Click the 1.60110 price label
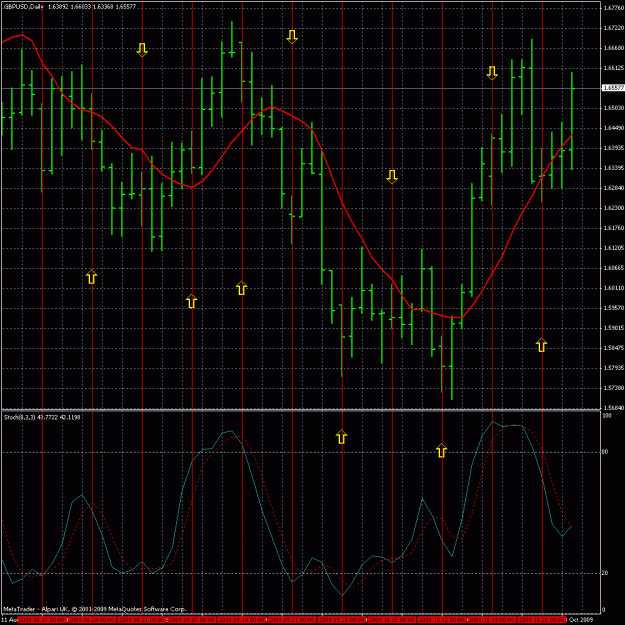The height and width of the screenshot is (625, 625). pos(613,288)
